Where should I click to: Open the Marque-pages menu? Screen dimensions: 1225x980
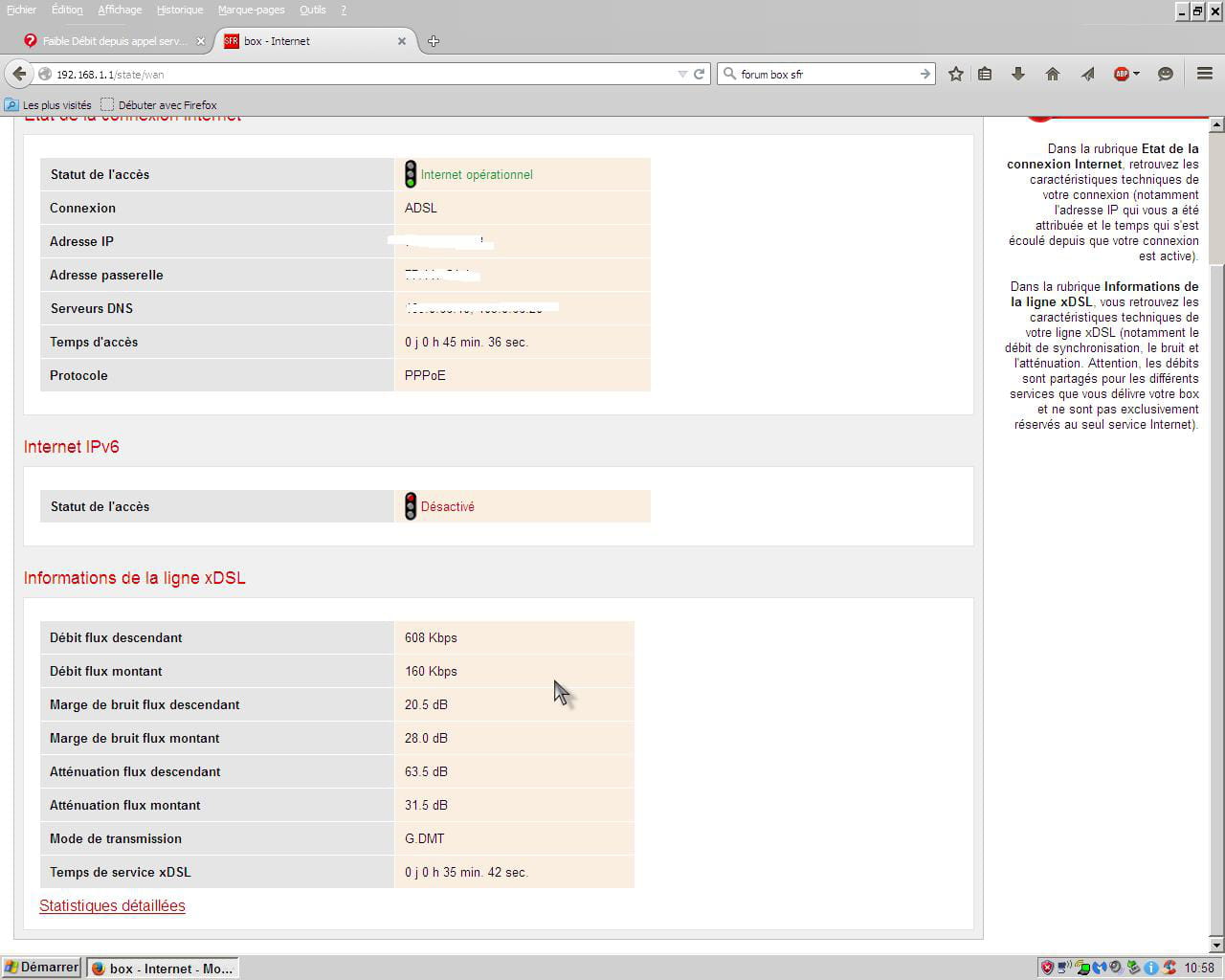(251, 10)
